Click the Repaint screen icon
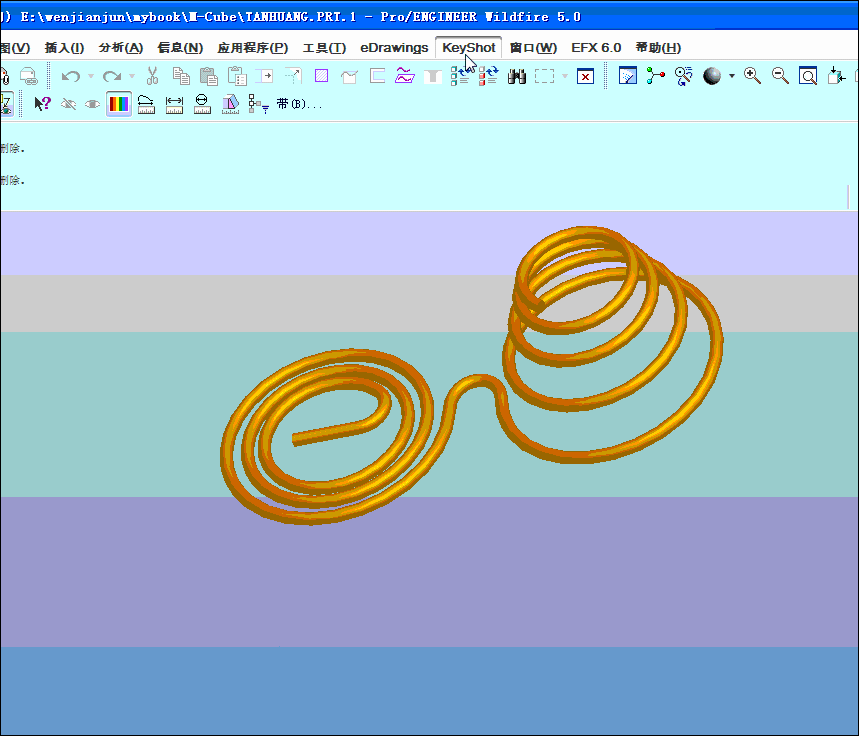Image resolution: width=859 pixels, height=736 pixels. 627,76
